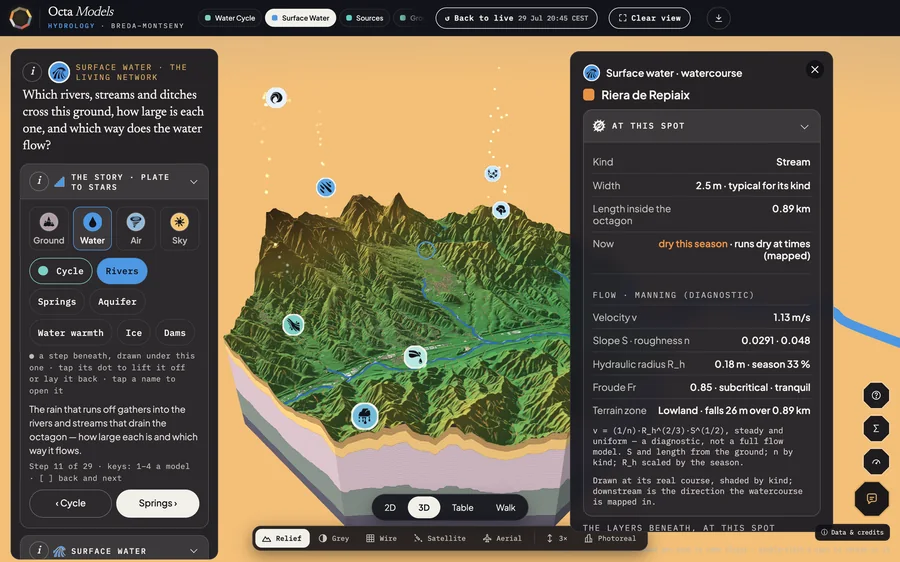Image resolution: width=900 pixels, height=562 pixels.
Task: Click the tree marker on the ridge
Action: [x=501, y=210]
